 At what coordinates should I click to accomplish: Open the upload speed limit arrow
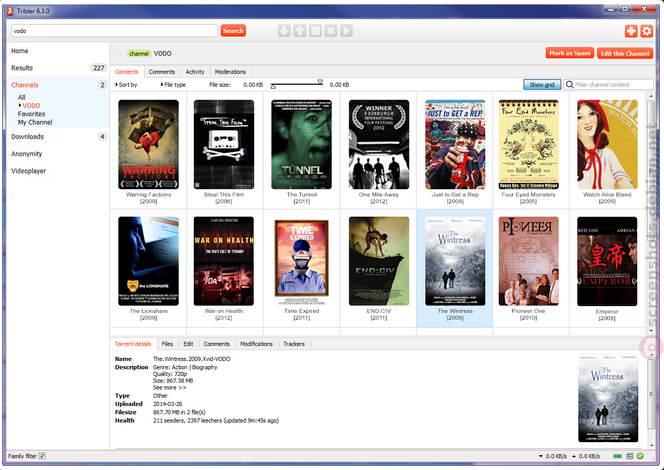click(x=574, y=456)
